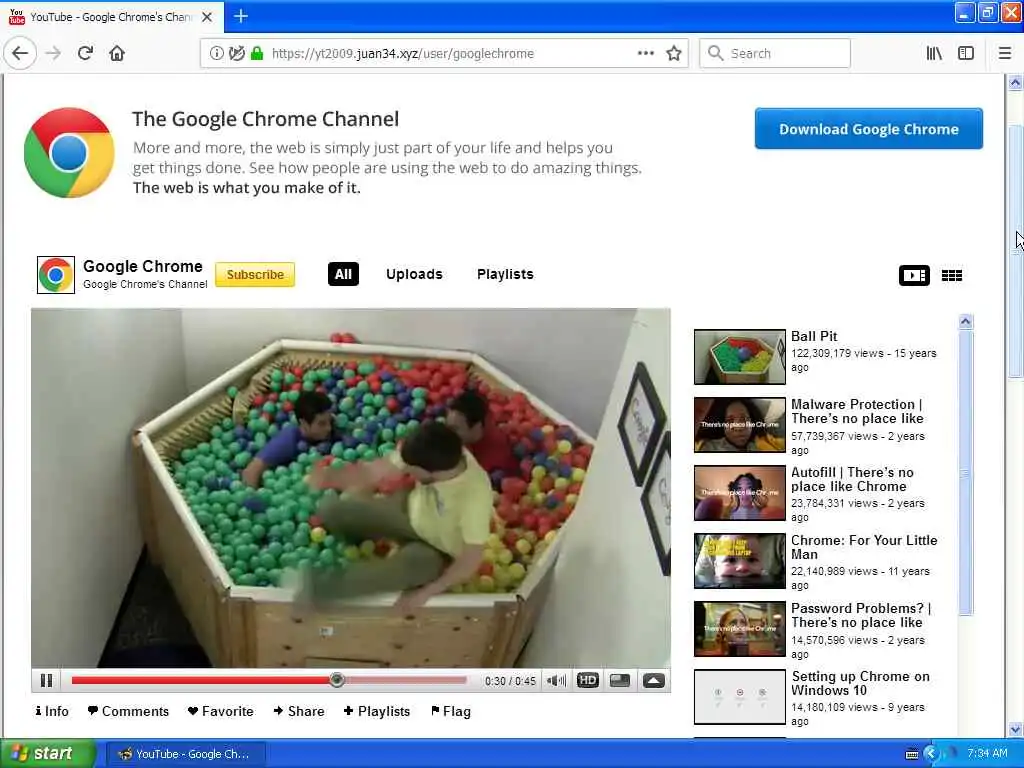
Task: Open Autofill | There's no place title
Action: (852, 479)
